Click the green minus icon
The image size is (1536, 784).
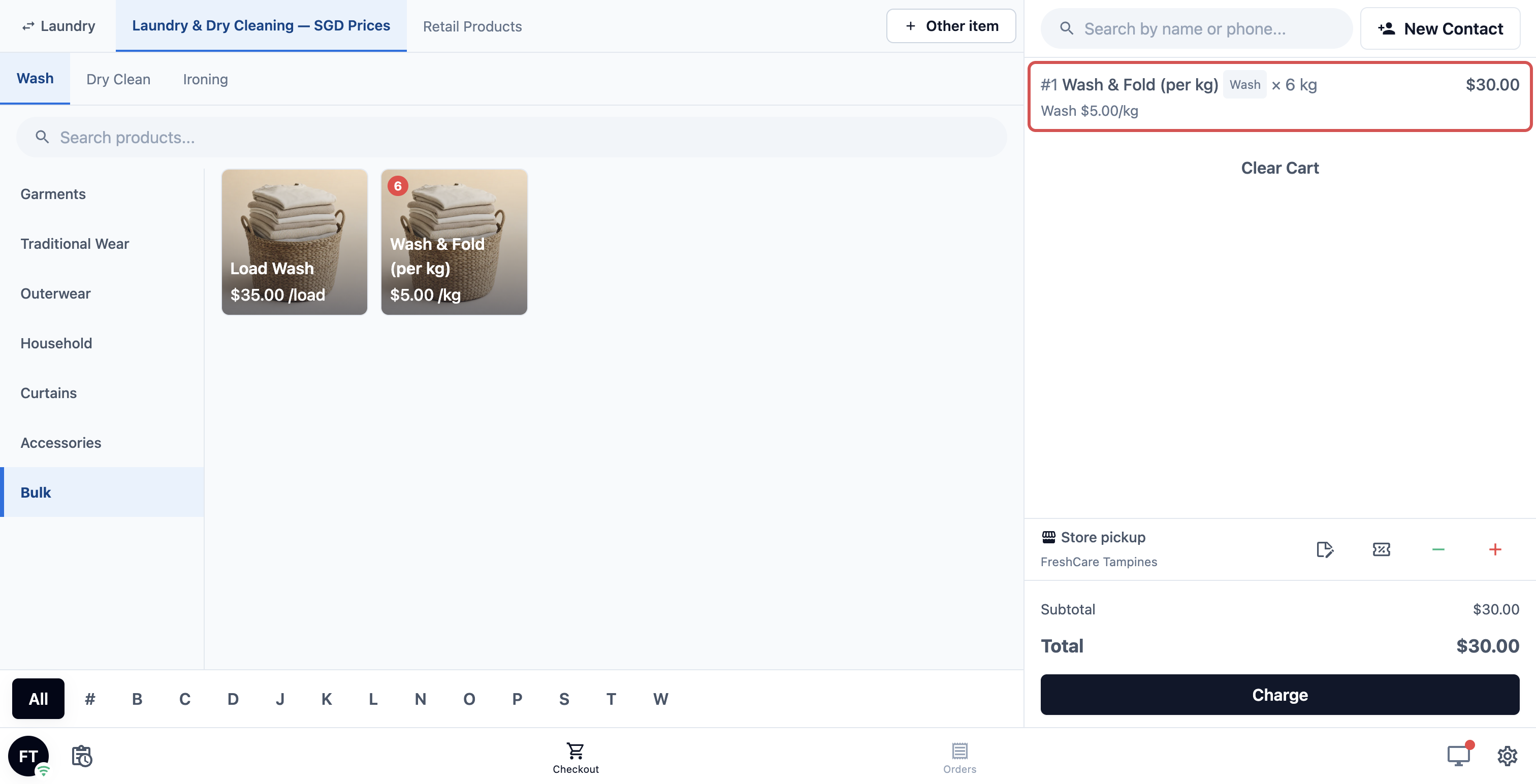point(1437,549)
